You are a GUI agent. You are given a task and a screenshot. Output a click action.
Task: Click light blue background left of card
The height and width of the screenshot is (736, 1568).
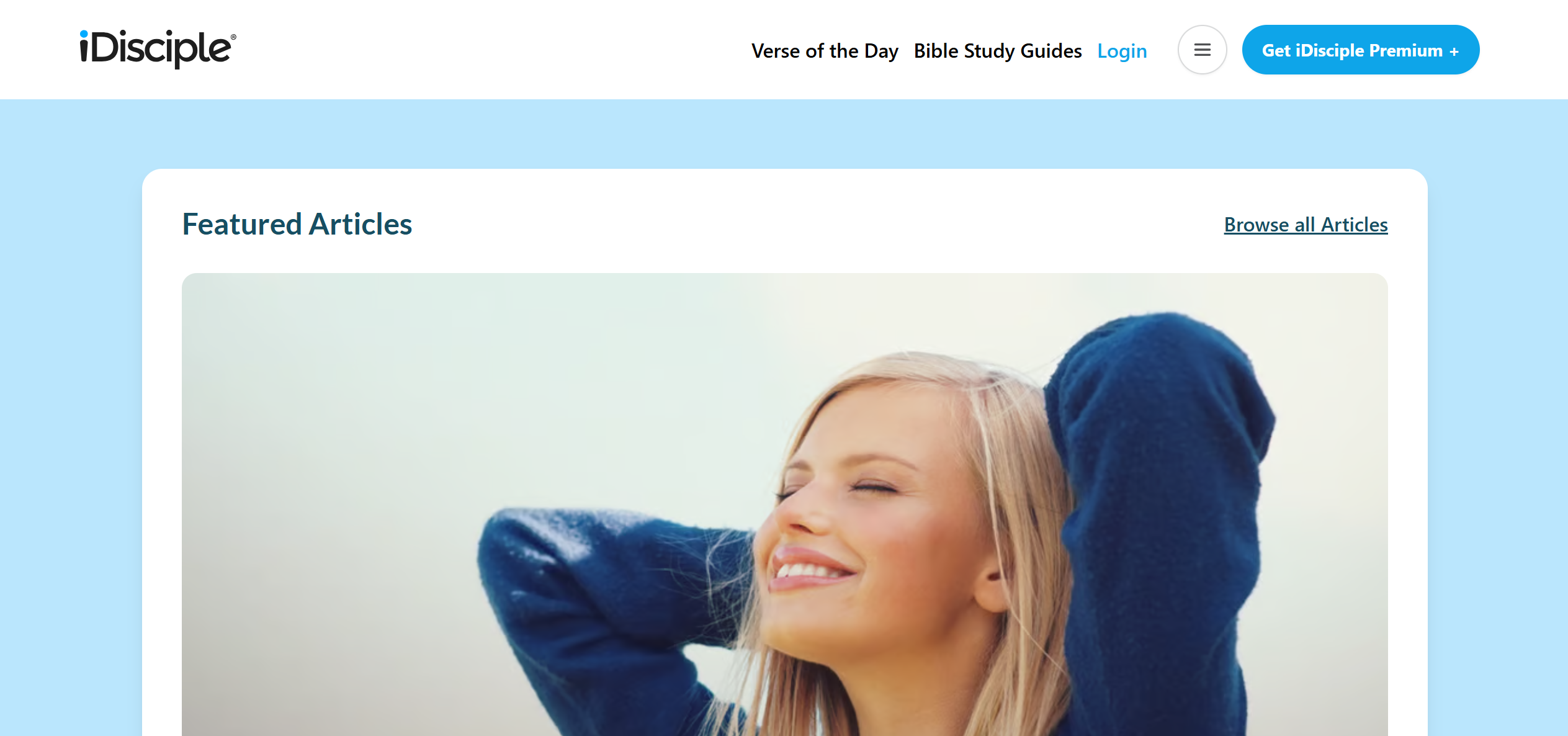coord(71,417)
